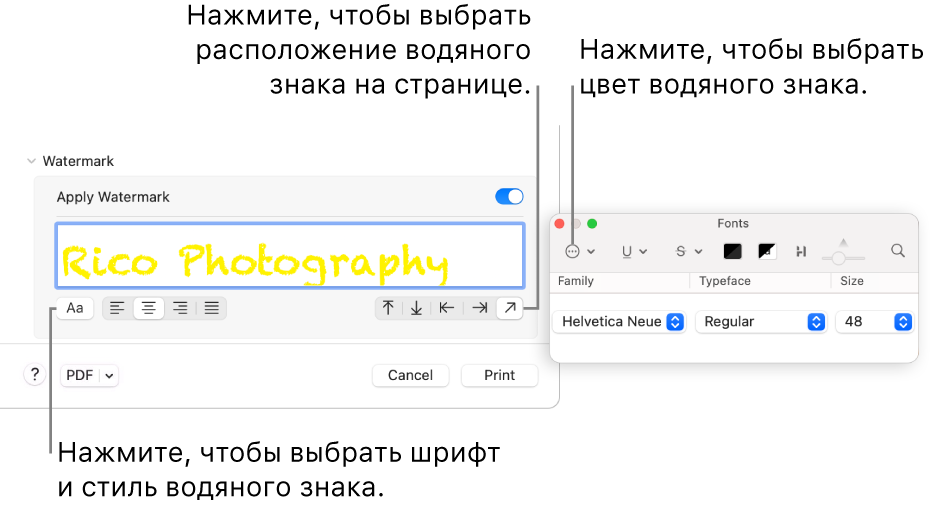Image resolution: width=931 pixels, height=508 pixels.
Task: Set watermark to diagonal orientation
Action: pyautogui.click(x=509, y=308)
